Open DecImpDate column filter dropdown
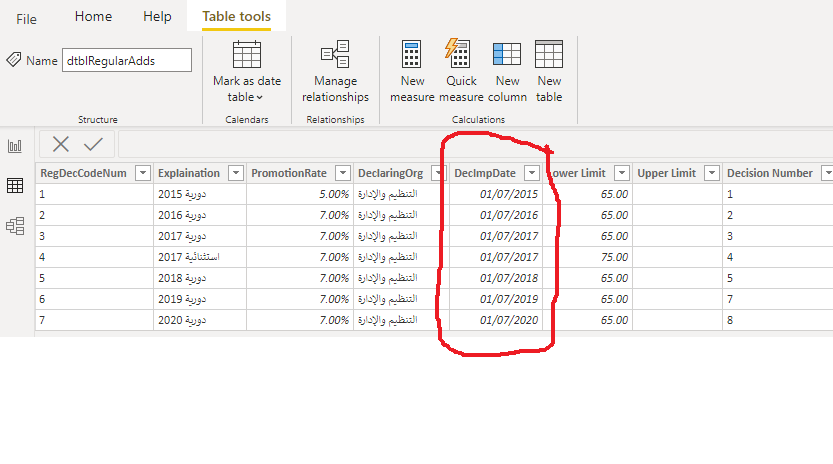The image size is (833, 464). tap(532, 173)
